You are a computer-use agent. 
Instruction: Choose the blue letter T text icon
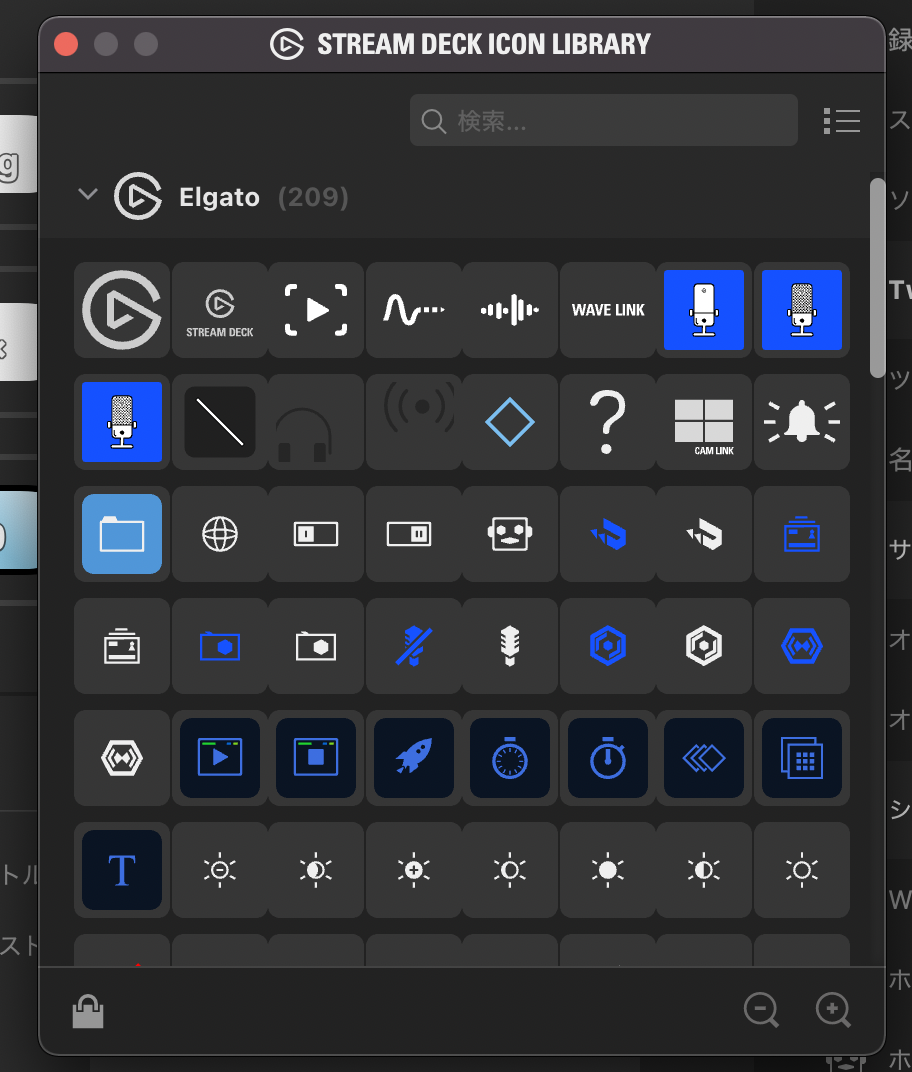click(122, 870)
